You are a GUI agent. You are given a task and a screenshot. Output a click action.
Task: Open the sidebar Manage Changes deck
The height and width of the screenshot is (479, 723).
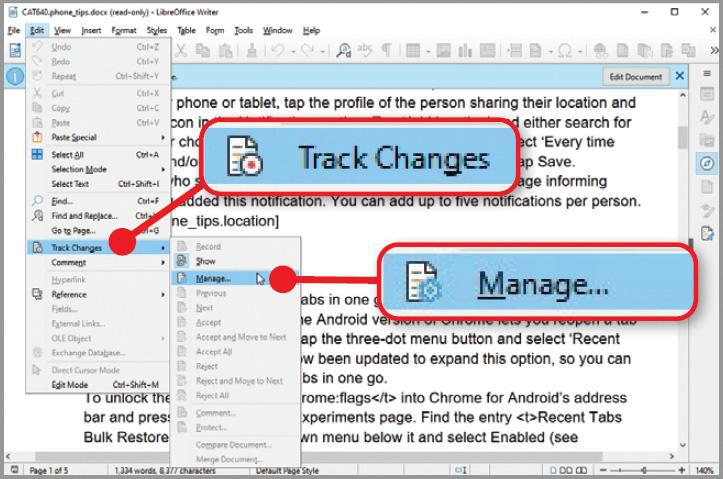707,233
